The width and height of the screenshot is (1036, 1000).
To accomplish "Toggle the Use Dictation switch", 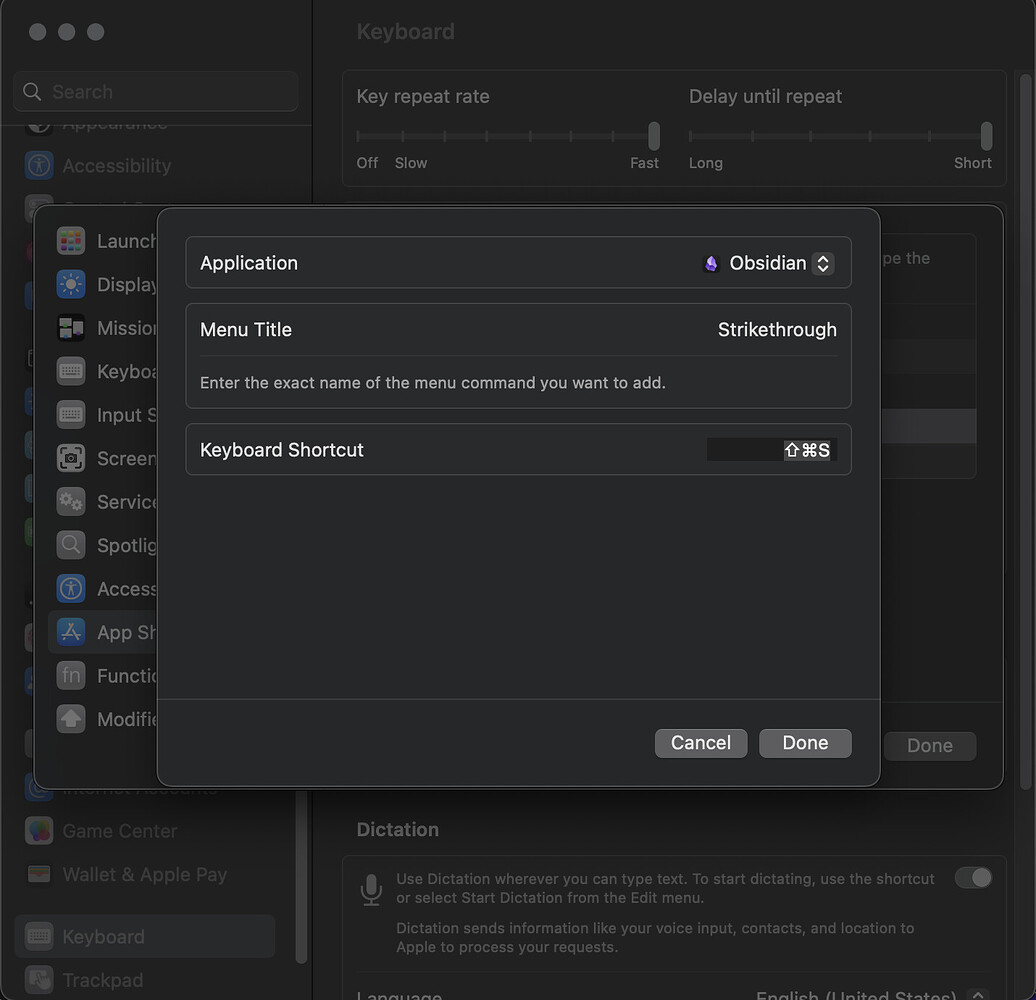I will (x=973, y=877).
